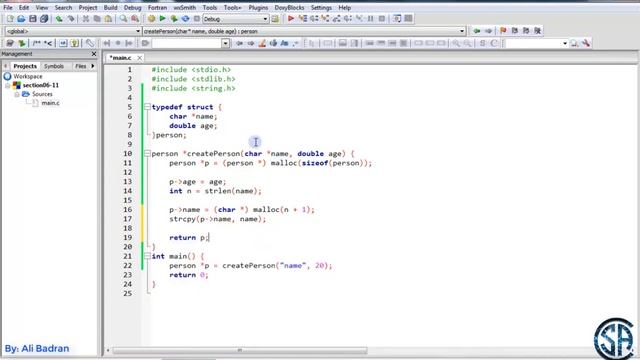Click the green Run arrow icon
Image resolution: width=640 pixels, height=360 pixels.
(x=162, y=19)
